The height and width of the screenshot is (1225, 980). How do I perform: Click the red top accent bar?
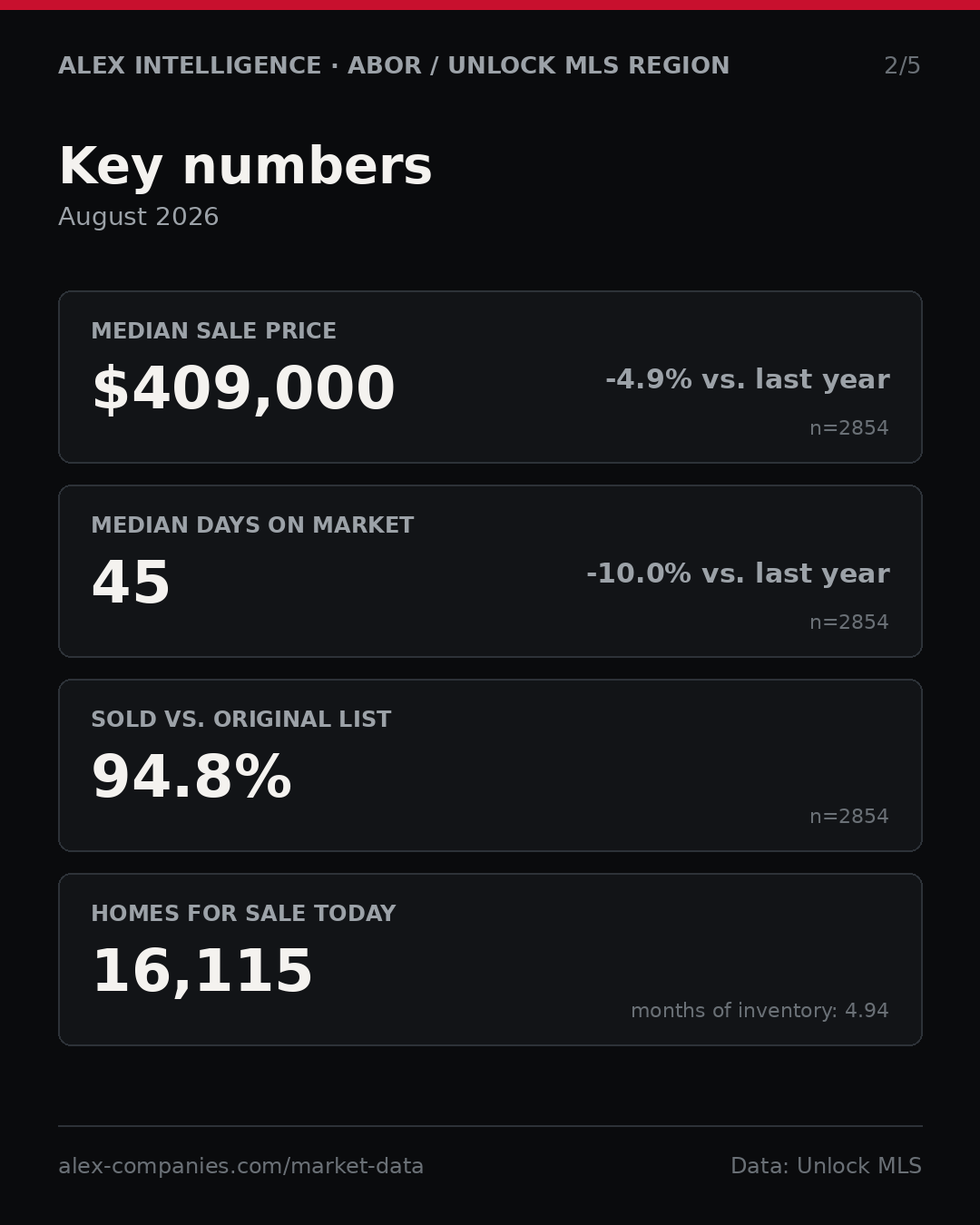click(x=490, y=5)
